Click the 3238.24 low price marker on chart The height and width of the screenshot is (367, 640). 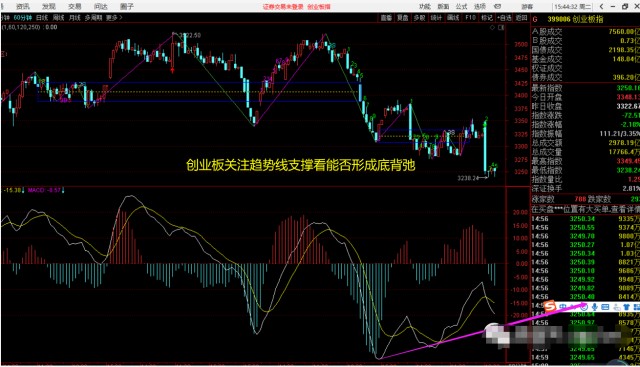[x=468, y=178]
